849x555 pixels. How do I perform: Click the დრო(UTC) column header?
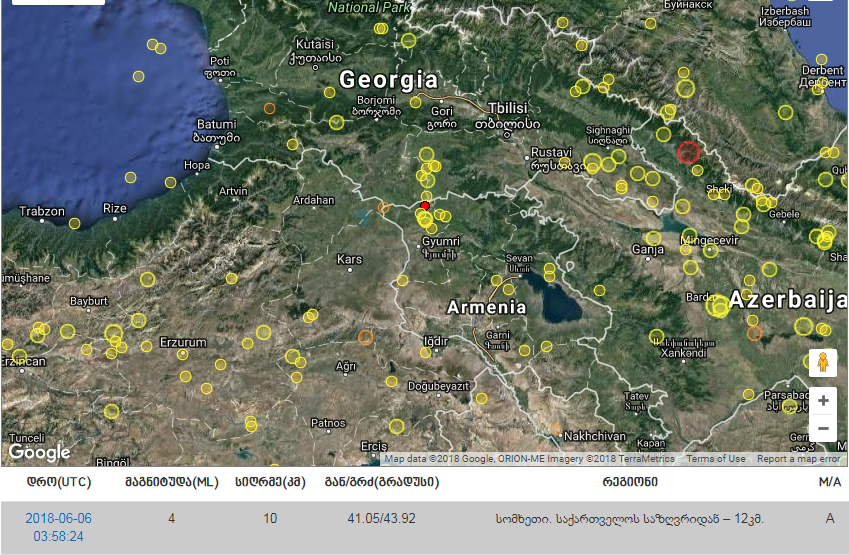(x=57, y=483)
